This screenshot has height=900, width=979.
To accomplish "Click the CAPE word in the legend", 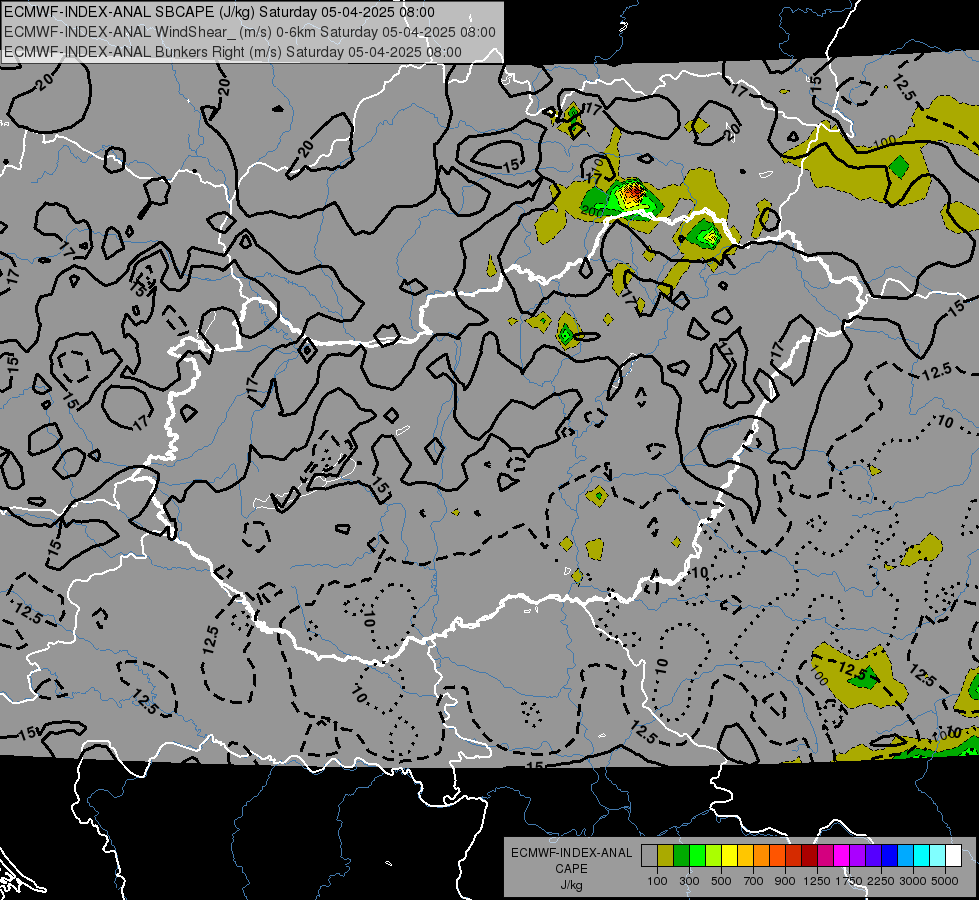I will point(571,869).
